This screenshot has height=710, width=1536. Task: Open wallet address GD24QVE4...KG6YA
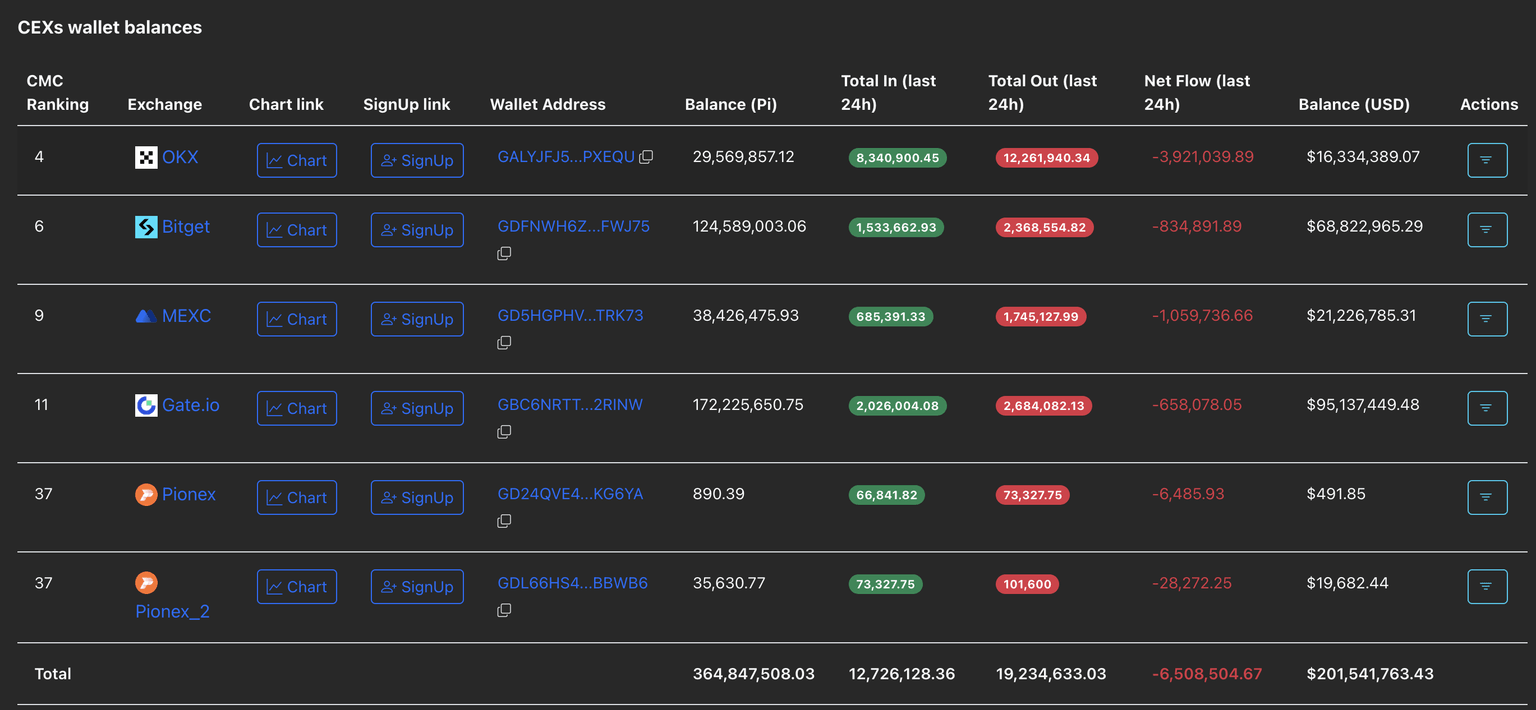click(x=570, y=494)
